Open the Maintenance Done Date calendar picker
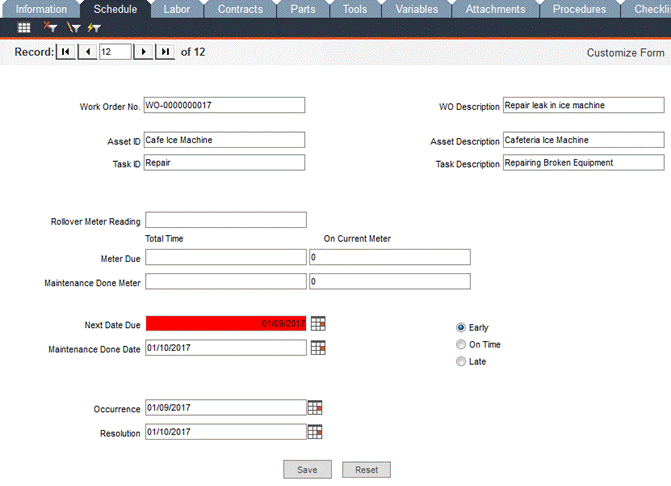 coord(318,347)
